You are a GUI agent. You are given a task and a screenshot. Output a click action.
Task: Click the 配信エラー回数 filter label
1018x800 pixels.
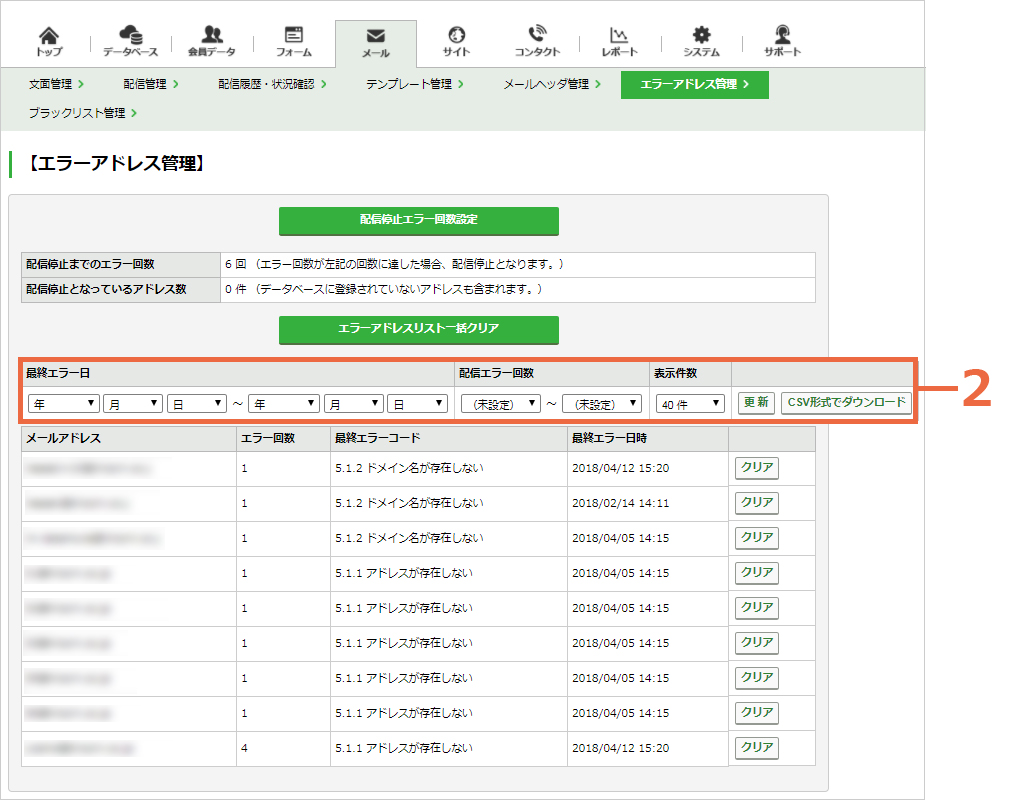(497, 373)
